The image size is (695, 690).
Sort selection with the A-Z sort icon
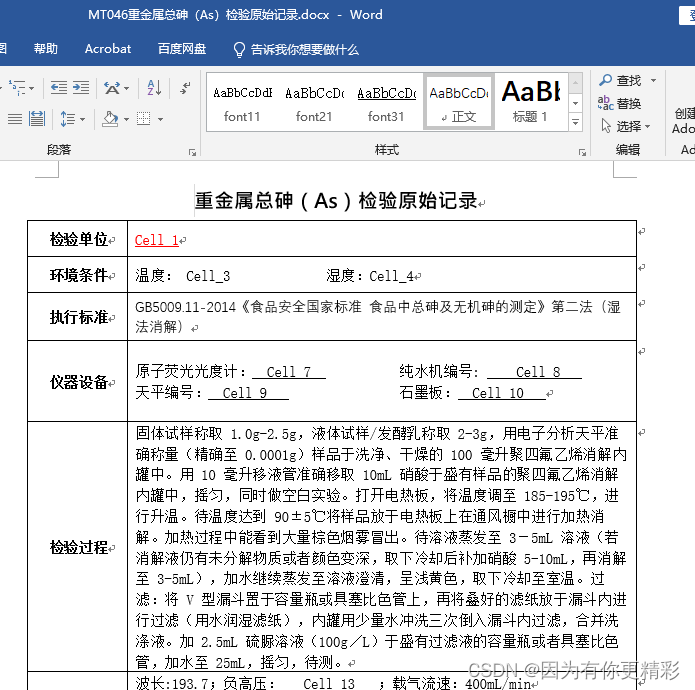click(154, 88)
